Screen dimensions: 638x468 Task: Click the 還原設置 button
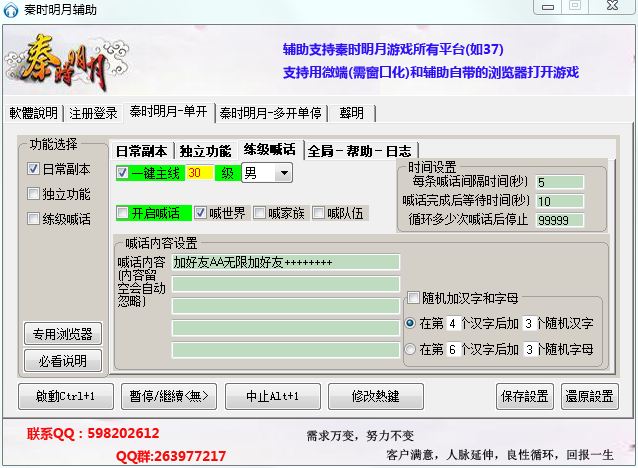590,396
